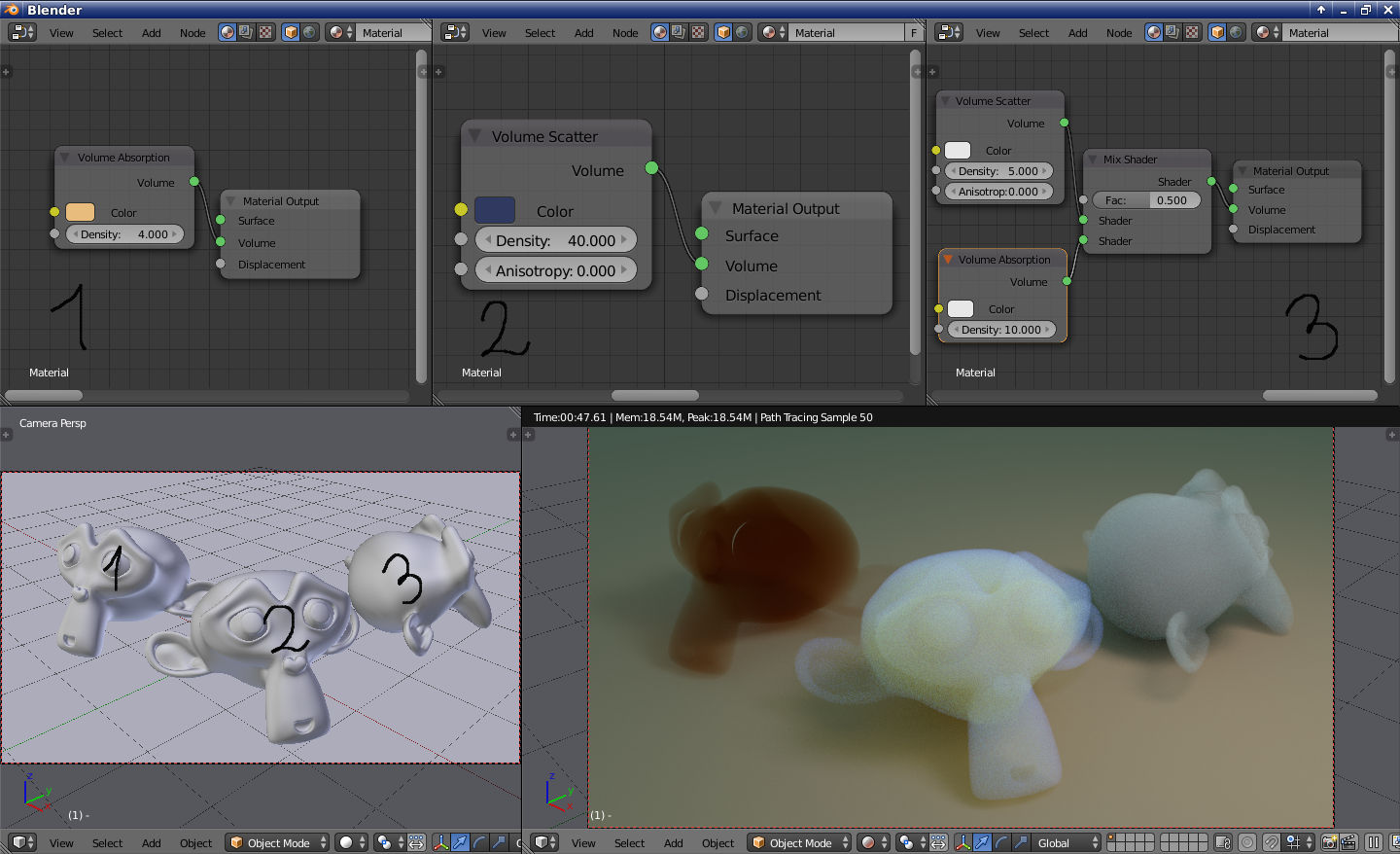Screen dimensions: 1400x854
Task: Switch right node editor to compositing nodes
Action: tap(1172, 32)
